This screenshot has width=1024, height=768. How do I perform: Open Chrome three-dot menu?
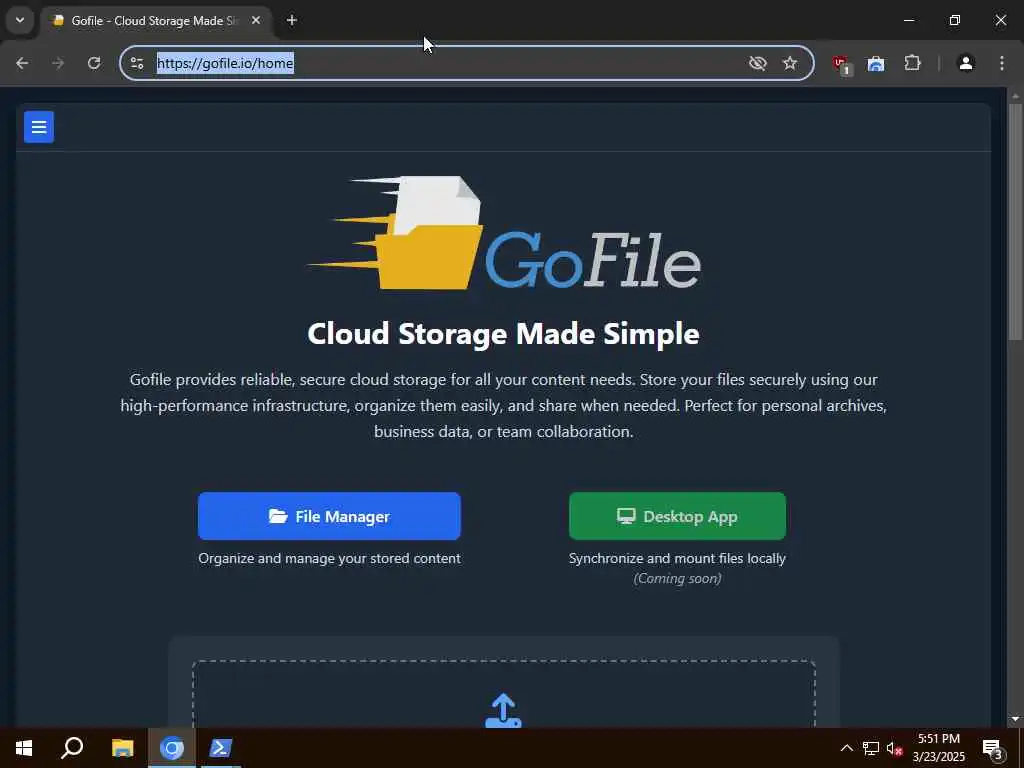[x=1002, y=63]
